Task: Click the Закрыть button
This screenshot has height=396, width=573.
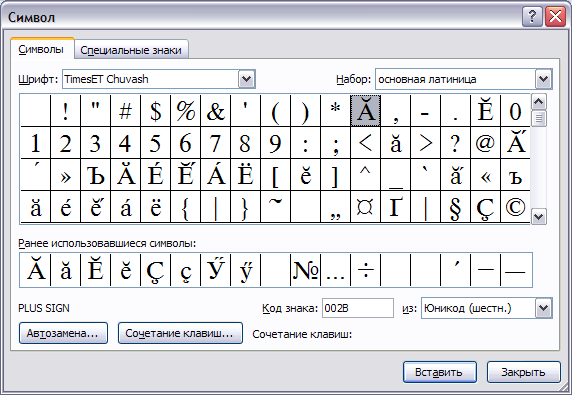Action: tap(524, 372)
